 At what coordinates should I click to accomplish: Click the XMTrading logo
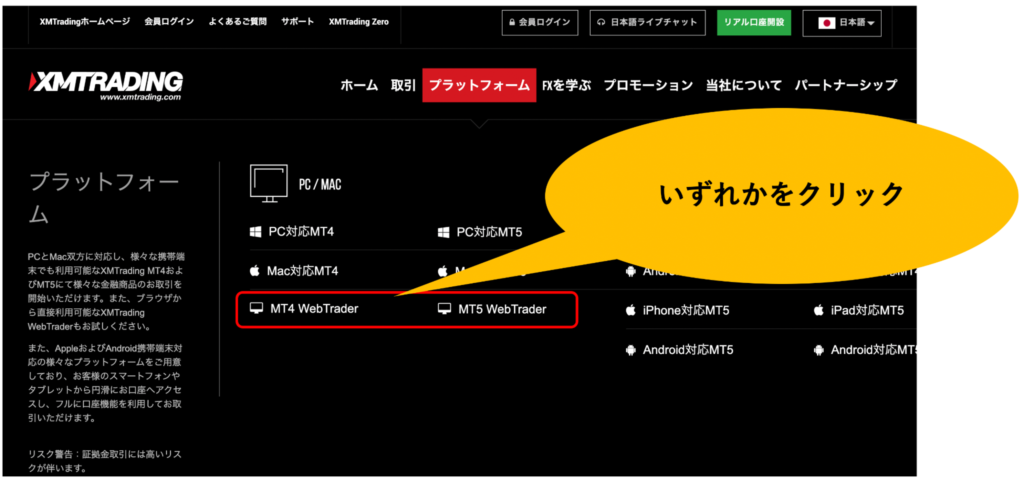(106, 86)
